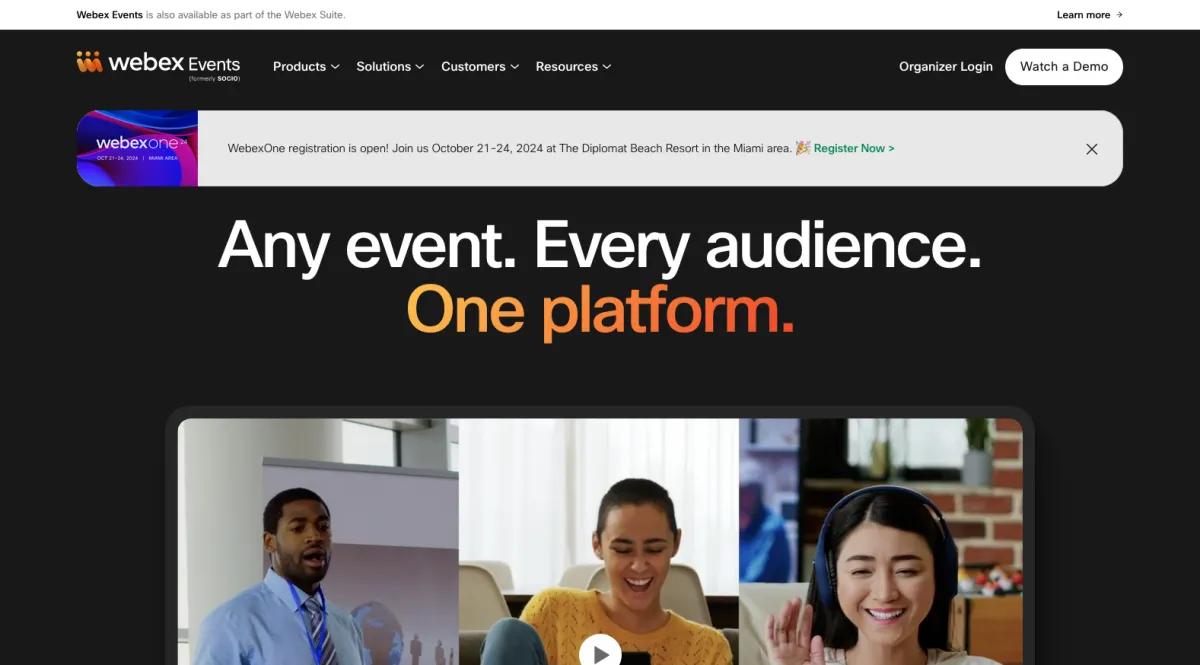Expand the Resources chevron
Screen dimensions: 1200x665
point(607,67)
